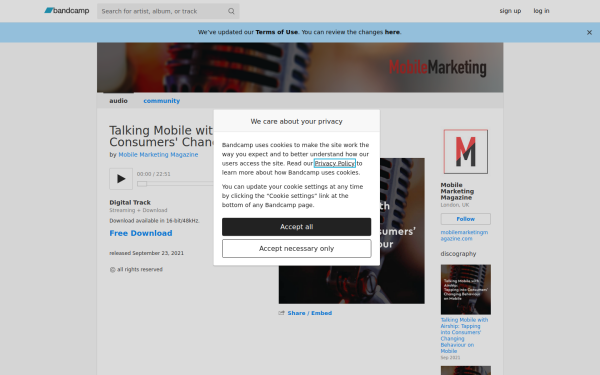Image resolution: width=600 pixels, height=375 pixels.
Task: Click the Mobile Marketing Magazine name in the sidebar
Action: pos(457,191)
